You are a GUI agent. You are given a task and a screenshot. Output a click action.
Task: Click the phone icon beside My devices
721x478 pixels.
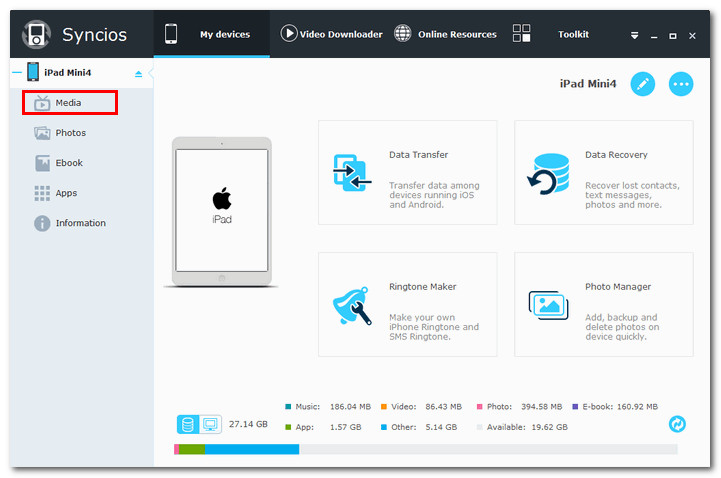coord(171,34)
